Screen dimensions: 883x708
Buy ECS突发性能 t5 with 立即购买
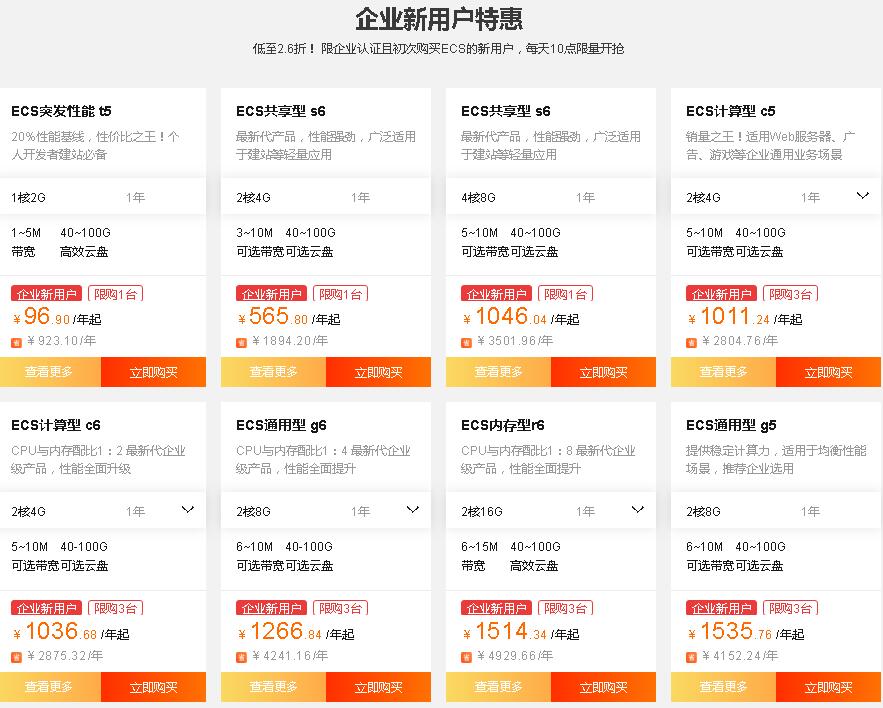153,372
